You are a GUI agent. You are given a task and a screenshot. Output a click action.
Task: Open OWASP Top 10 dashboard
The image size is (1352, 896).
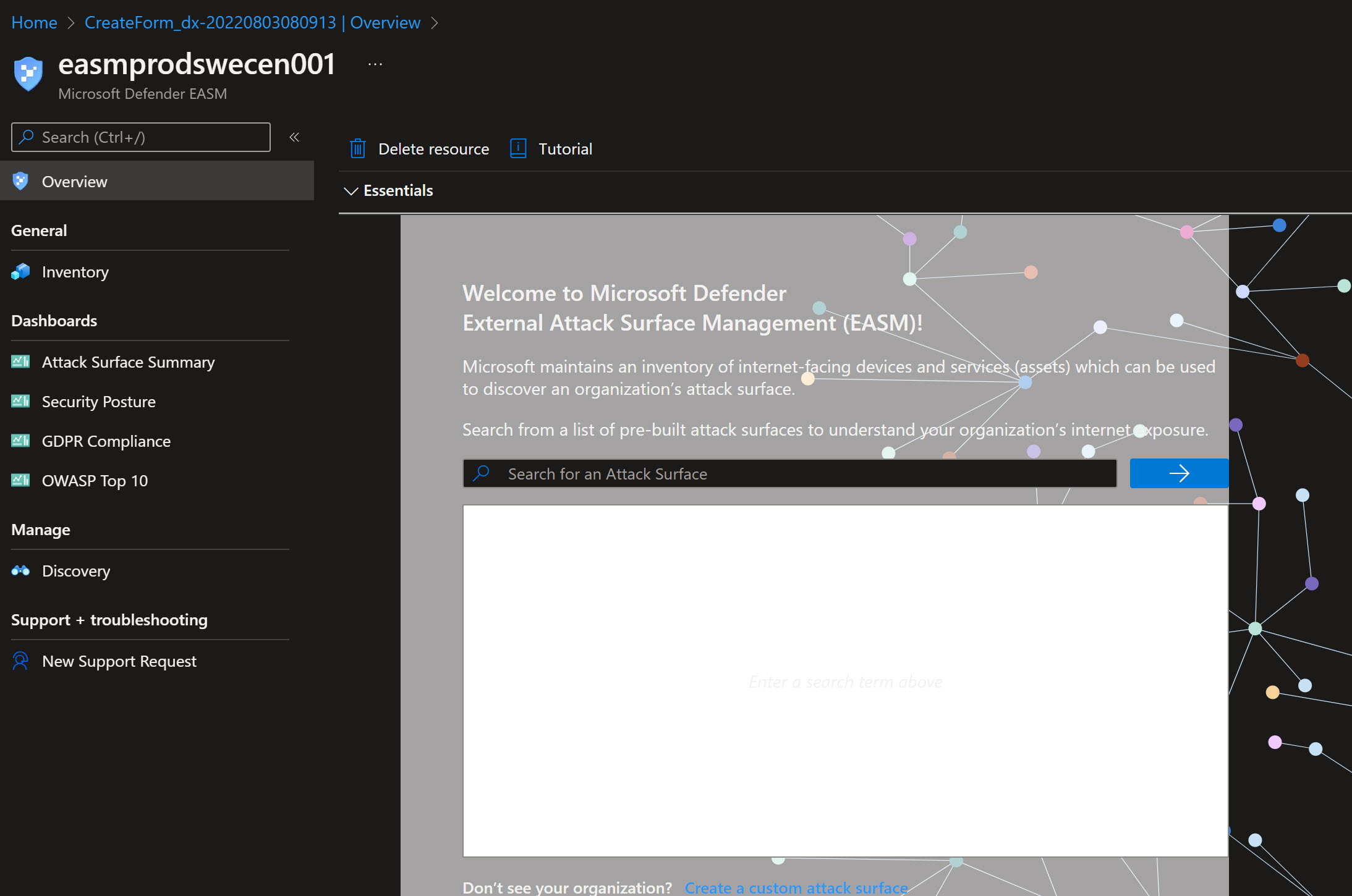pyautogui.click(x=95, y=481)
